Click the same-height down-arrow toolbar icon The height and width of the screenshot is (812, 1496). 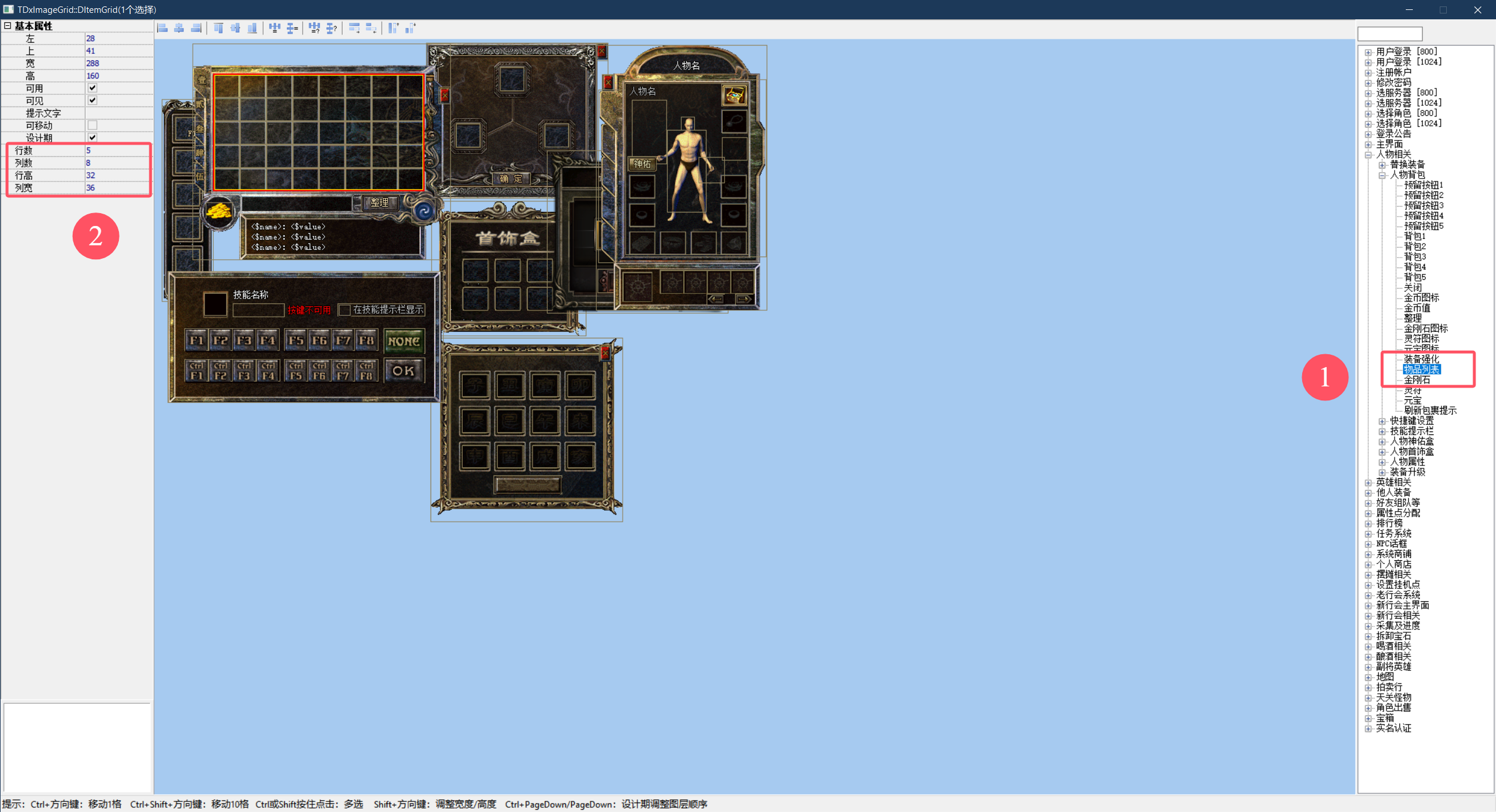coord(411,28)
